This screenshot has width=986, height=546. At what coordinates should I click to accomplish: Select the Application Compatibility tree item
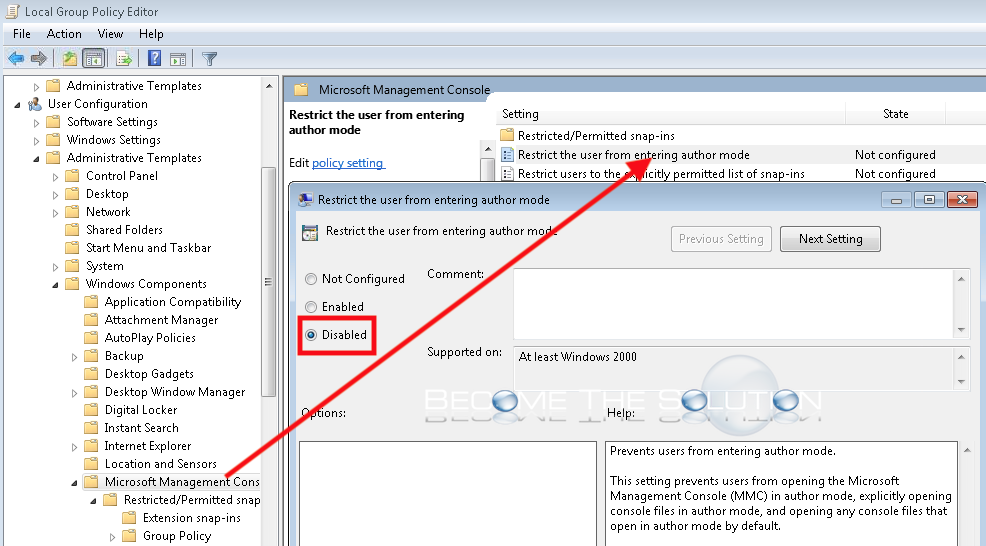(173, 302)
